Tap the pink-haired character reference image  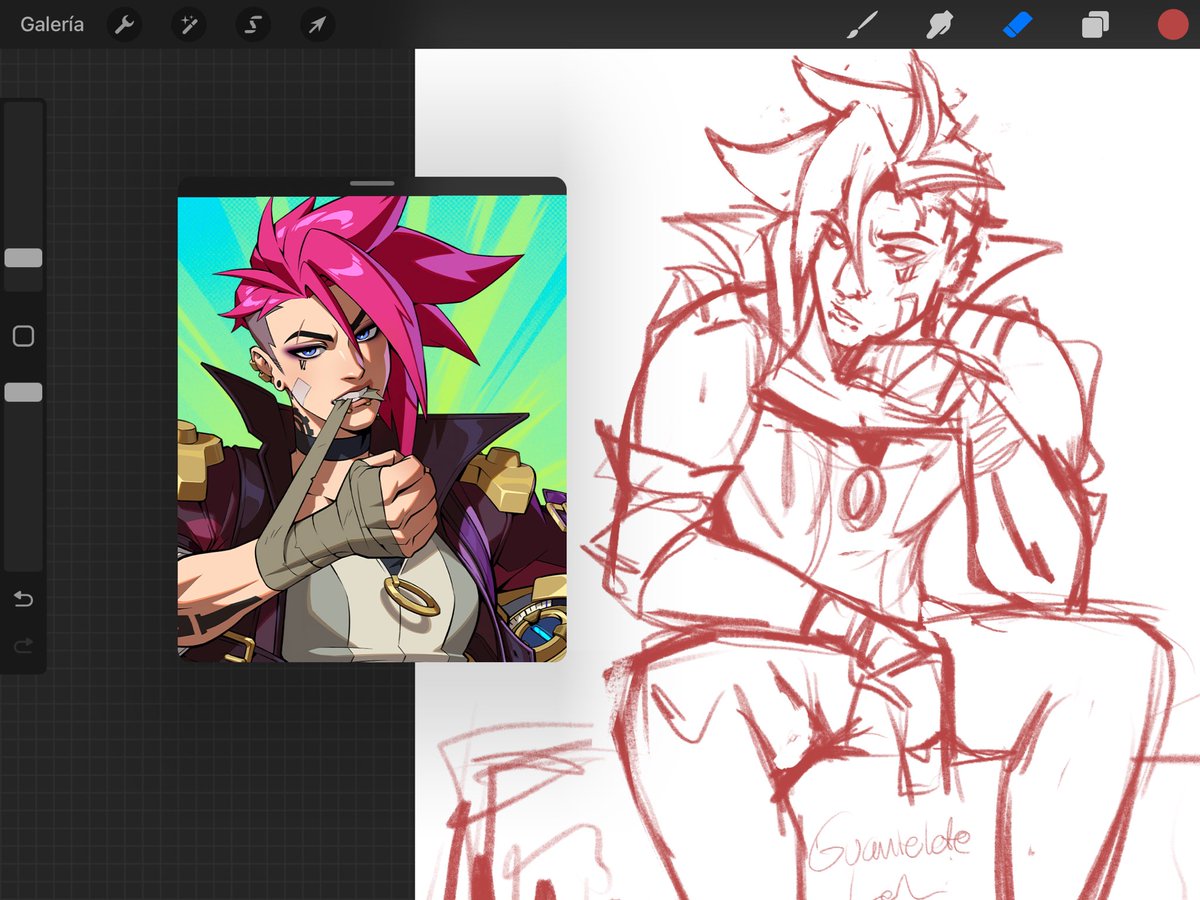click(372, 428)
